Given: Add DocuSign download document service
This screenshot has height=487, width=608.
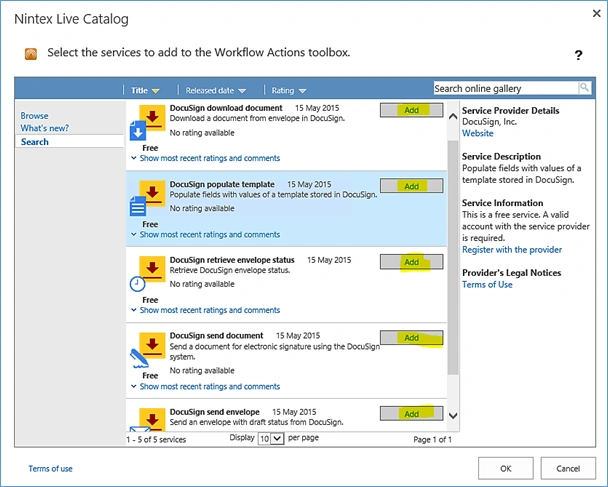Looking at the screenshot, I should (x=411, y=110).
